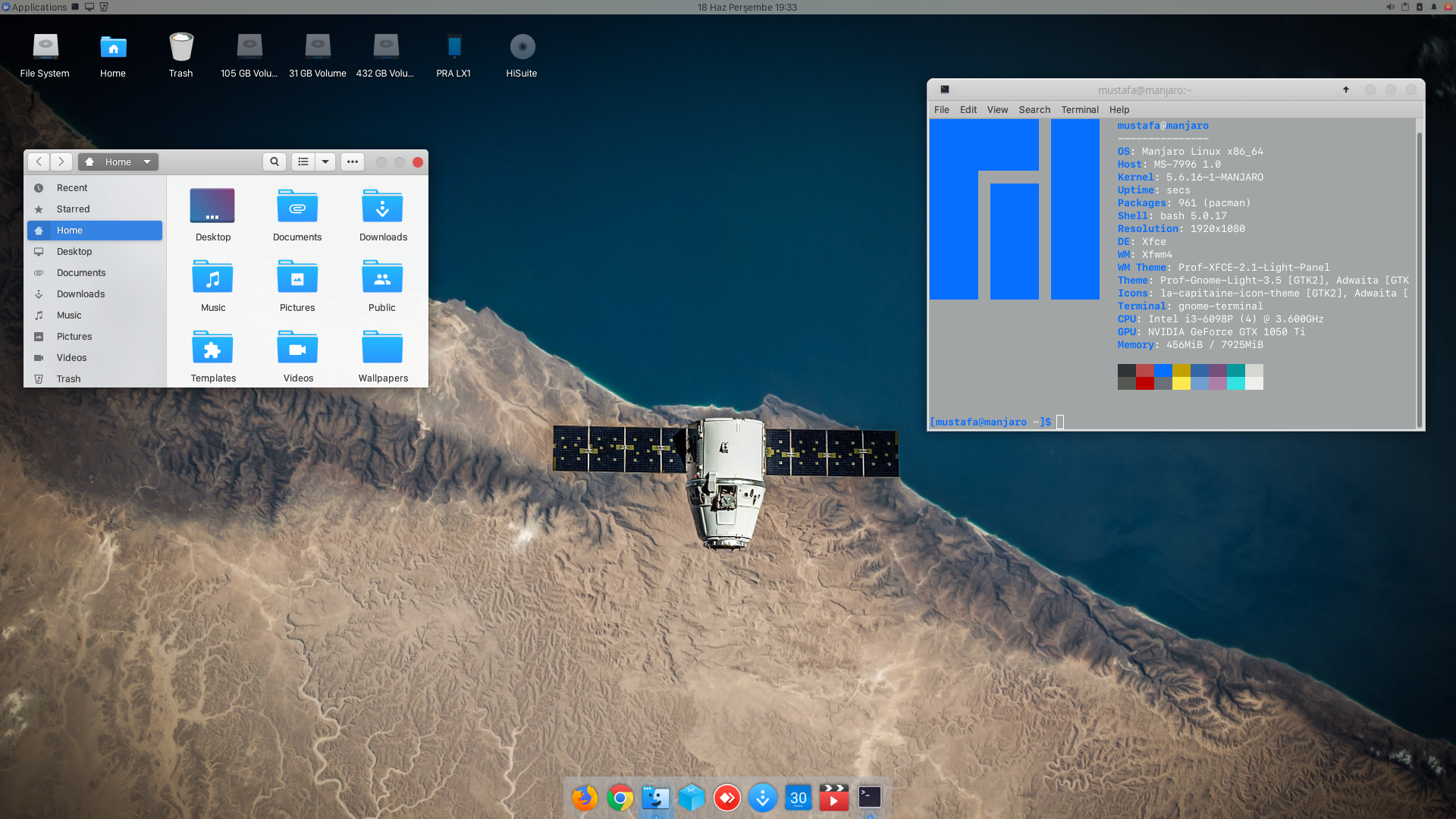This screenshot has width=1456, height=819.
Task: Click the file manager search icon
Action: 275,162
